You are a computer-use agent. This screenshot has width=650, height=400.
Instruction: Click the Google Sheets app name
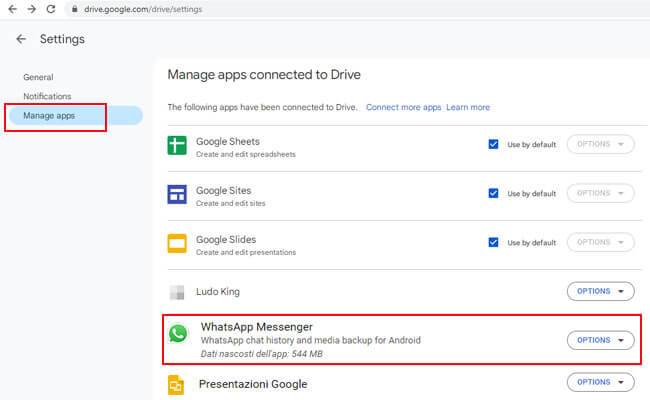point(228,141)
